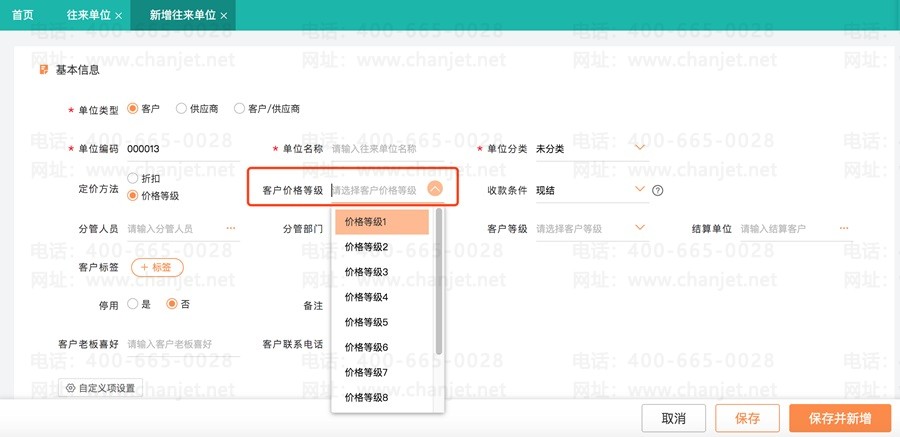Choose 价格等级 pricing method
Viewport: 900px width, 437px height.
(x=133, y=195)
